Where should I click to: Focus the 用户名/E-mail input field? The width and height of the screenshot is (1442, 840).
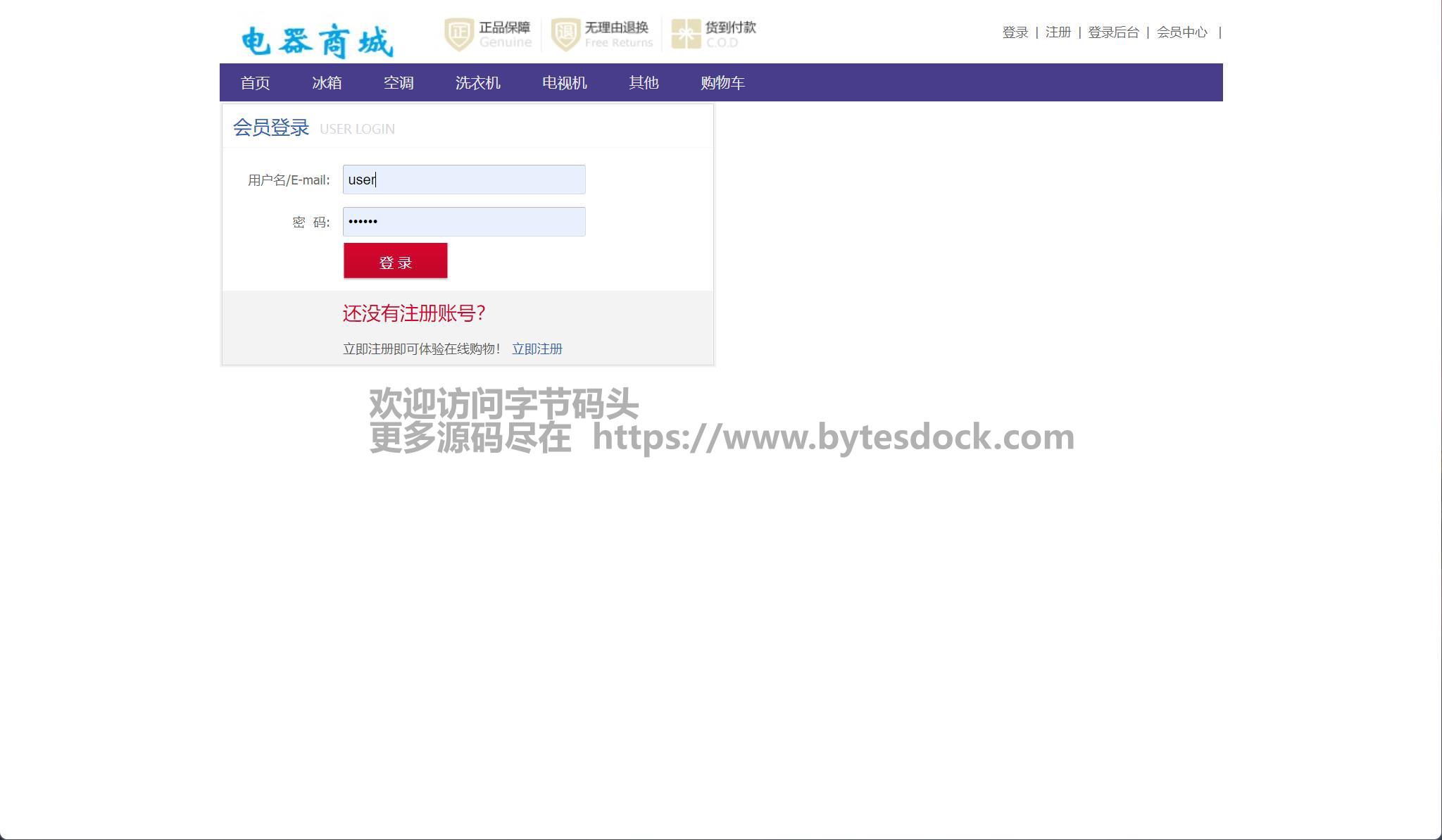pyautogui.click(x=464, y=180)
